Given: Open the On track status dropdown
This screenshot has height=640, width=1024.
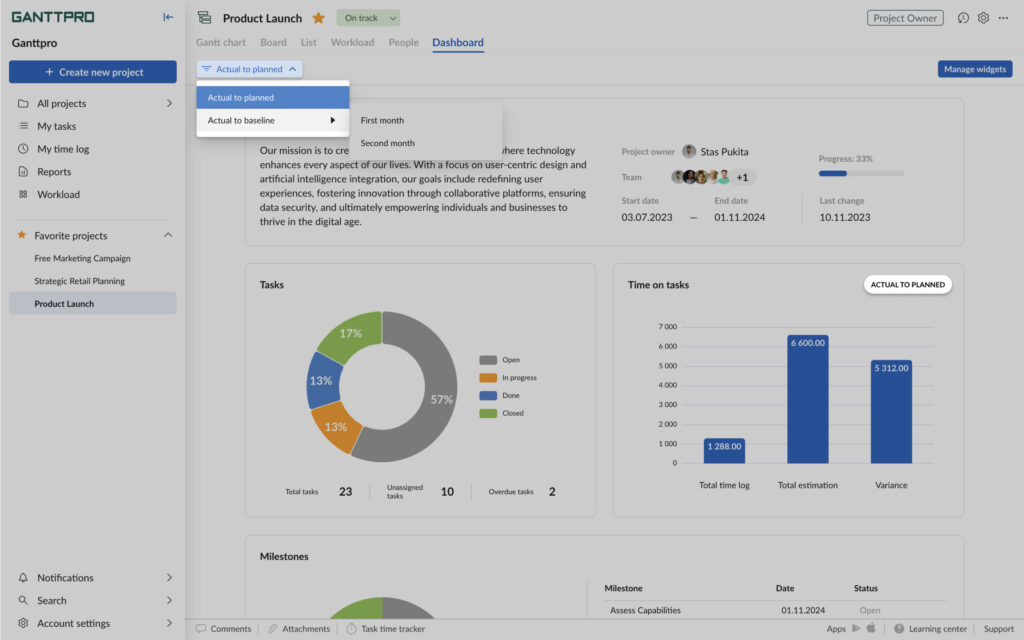Looking at the screenshot, I should [x=369, y=18].
